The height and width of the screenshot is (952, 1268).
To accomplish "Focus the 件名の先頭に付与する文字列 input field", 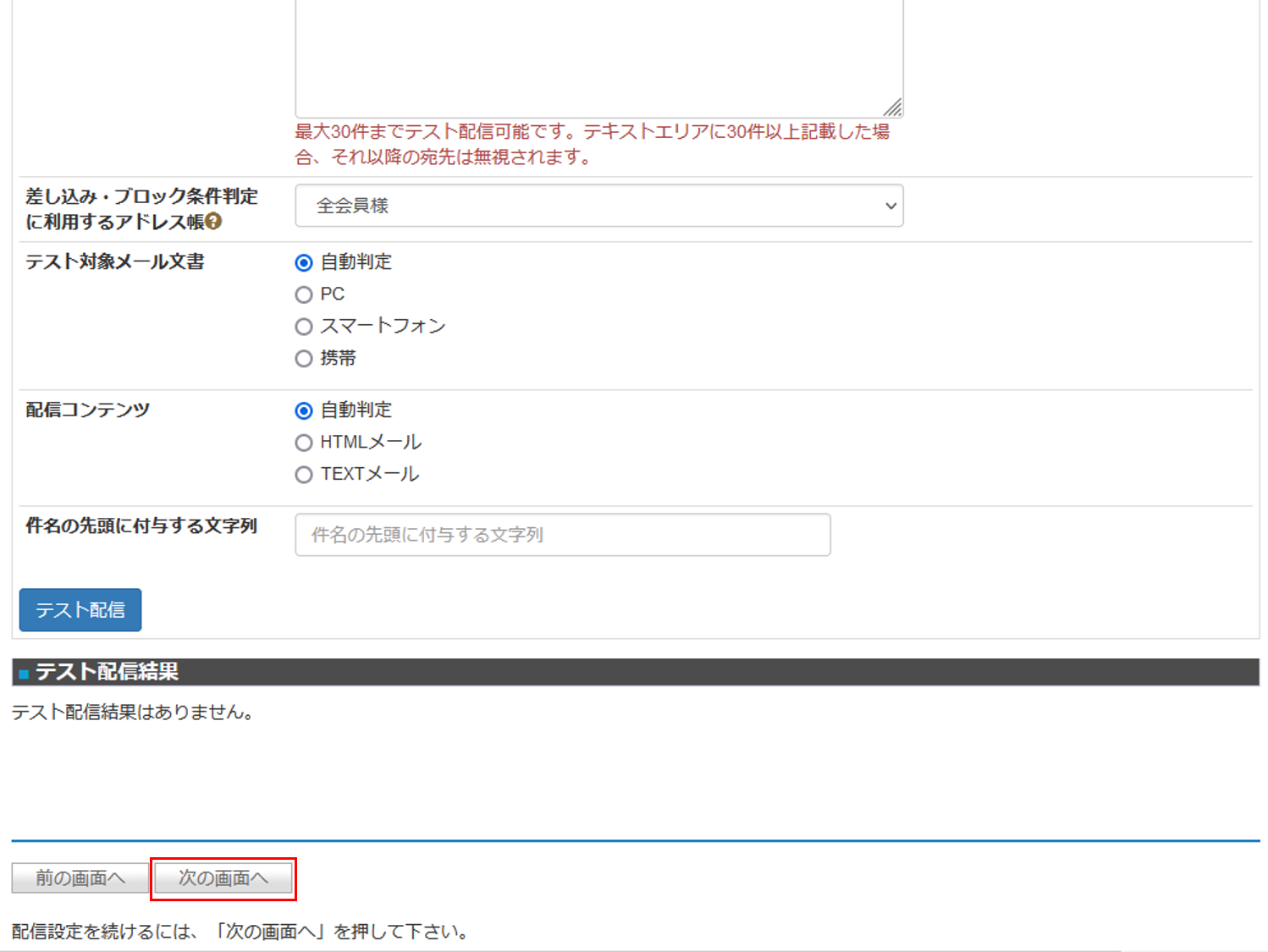I will pos(562,535).
